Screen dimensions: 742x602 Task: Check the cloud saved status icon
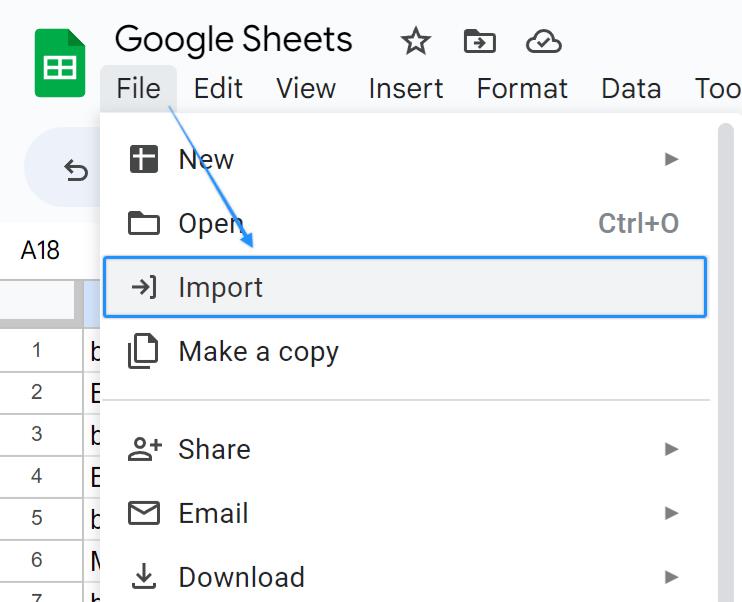[544, 42]
